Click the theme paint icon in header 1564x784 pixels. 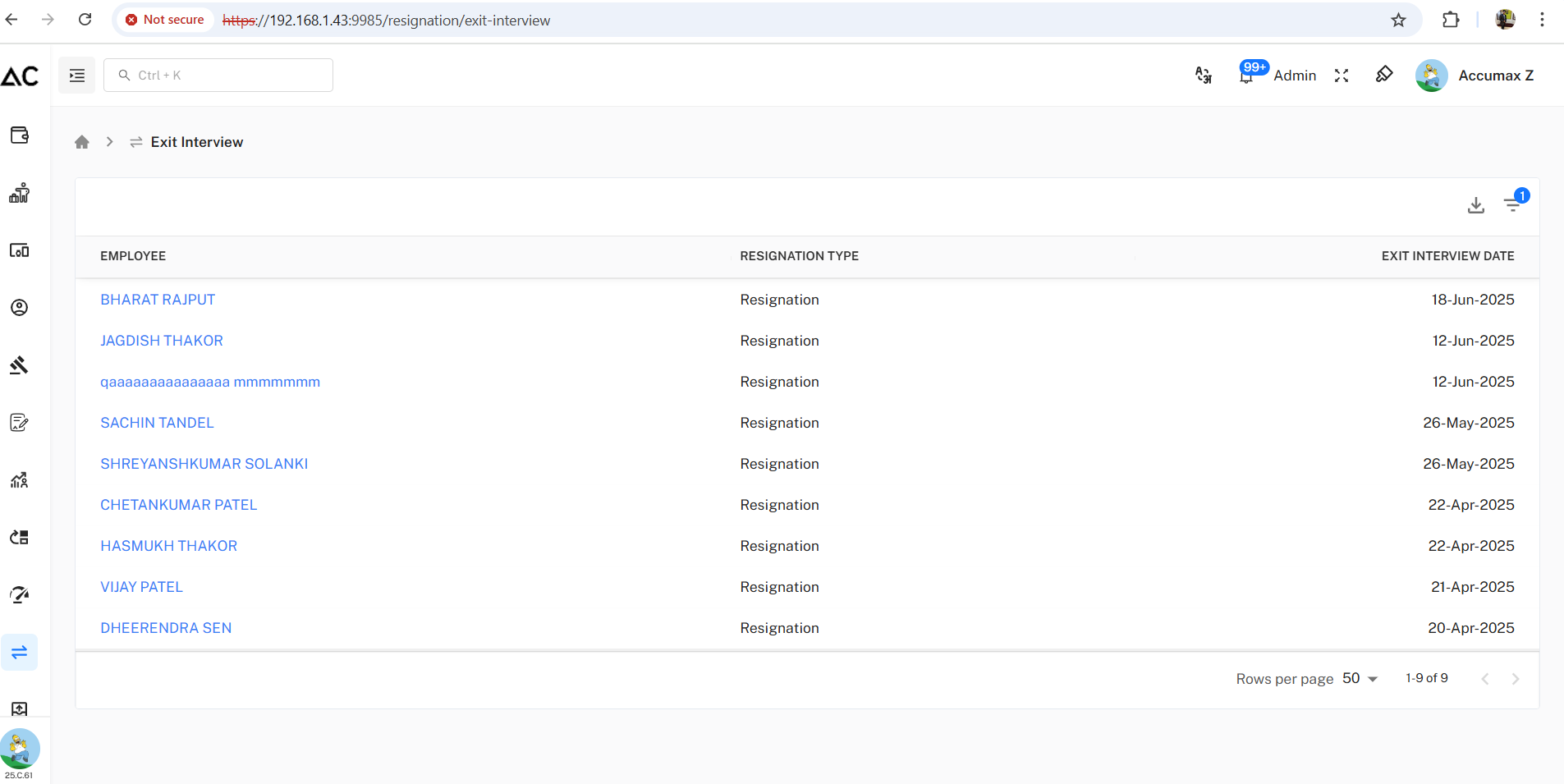click(x=1384, y=75)
